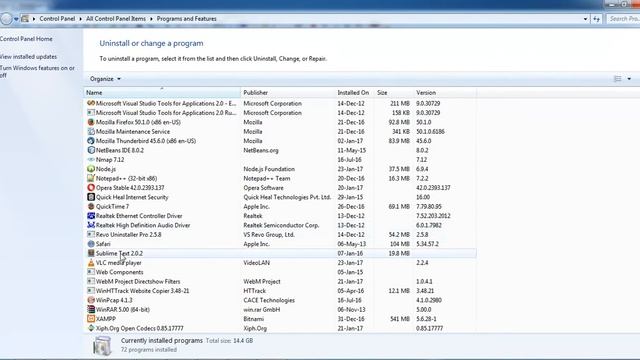The width and height of the screenshot is (640, 360).
Task: Click the Node.js Foundation publisher cell
Action: point(269,169)
